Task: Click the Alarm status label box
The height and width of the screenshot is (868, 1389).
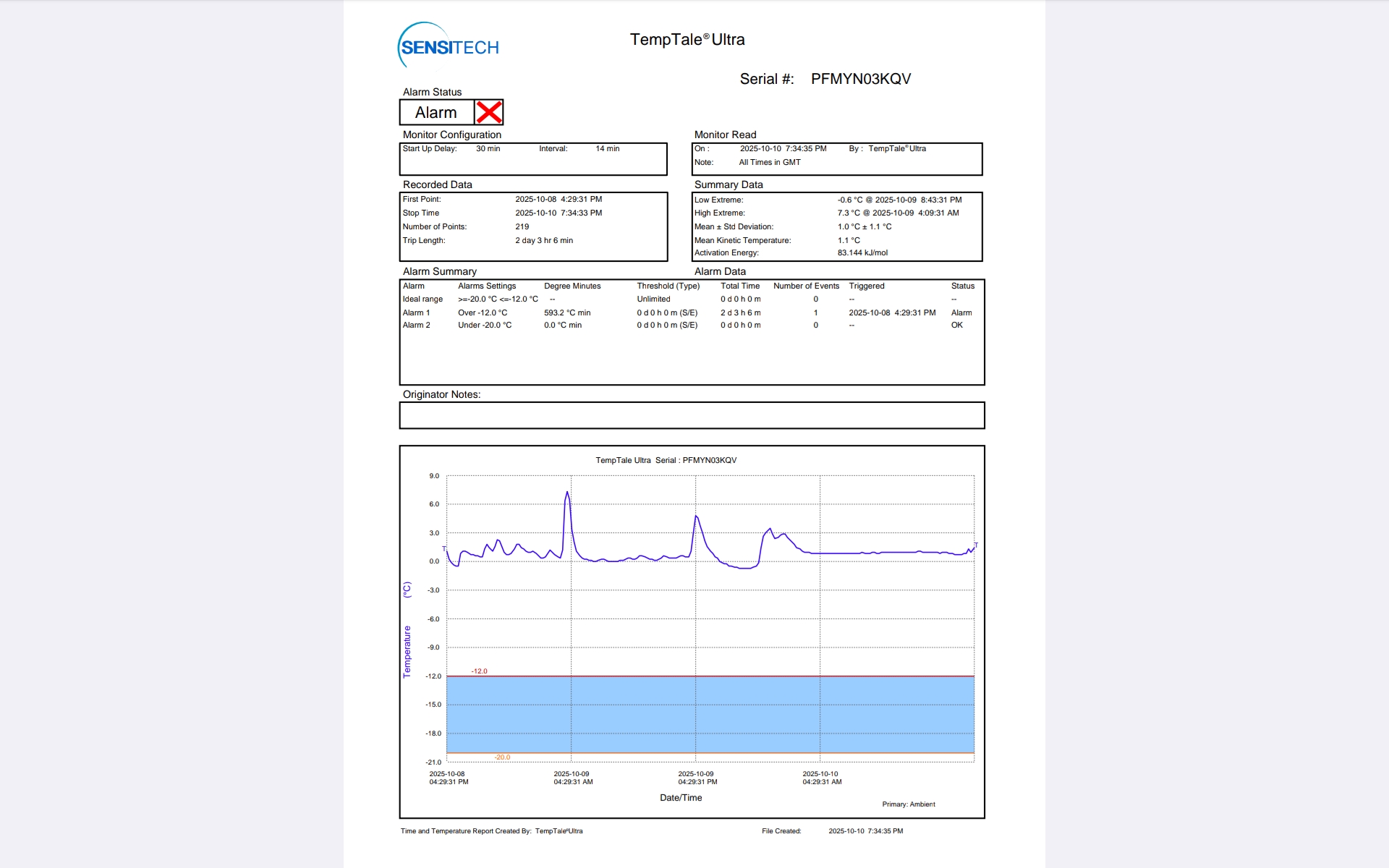Action: coord(436,112)
